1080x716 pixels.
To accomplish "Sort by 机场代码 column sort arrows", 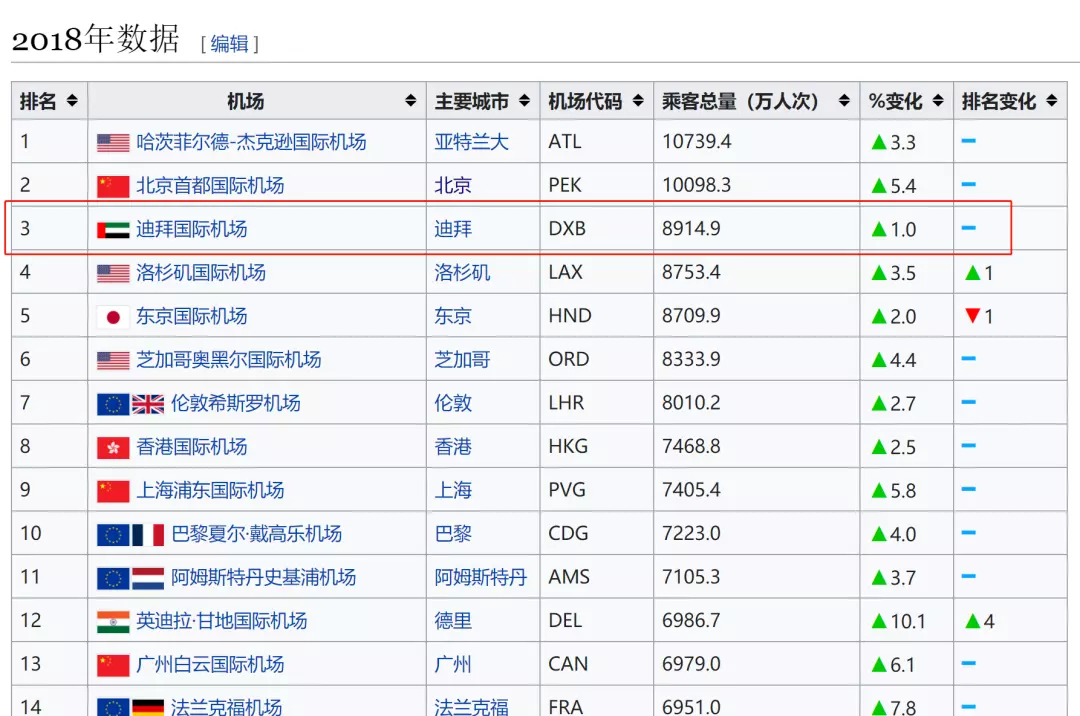I will [x=638, y=101].
